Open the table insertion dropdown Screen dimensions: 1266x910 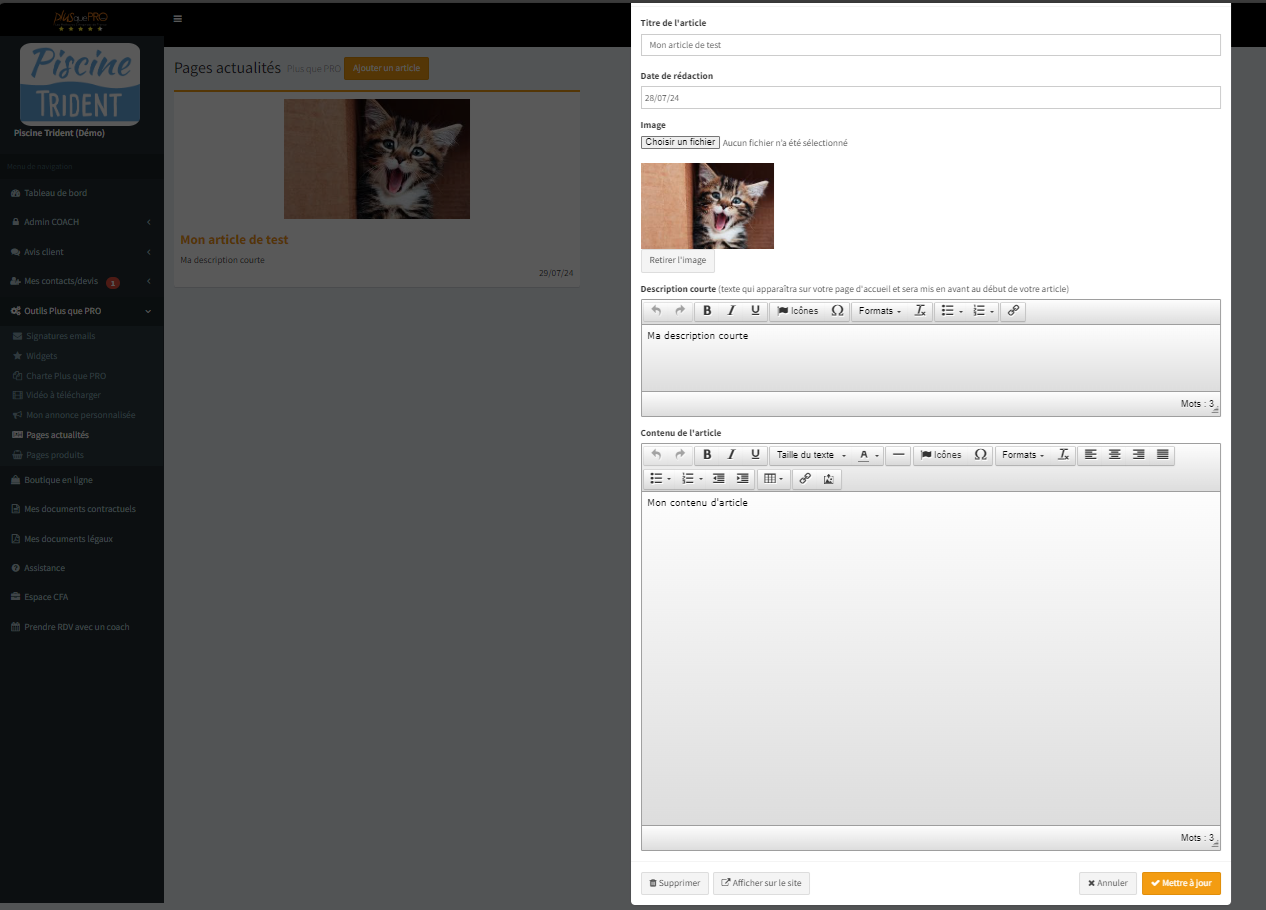[774, 479]
